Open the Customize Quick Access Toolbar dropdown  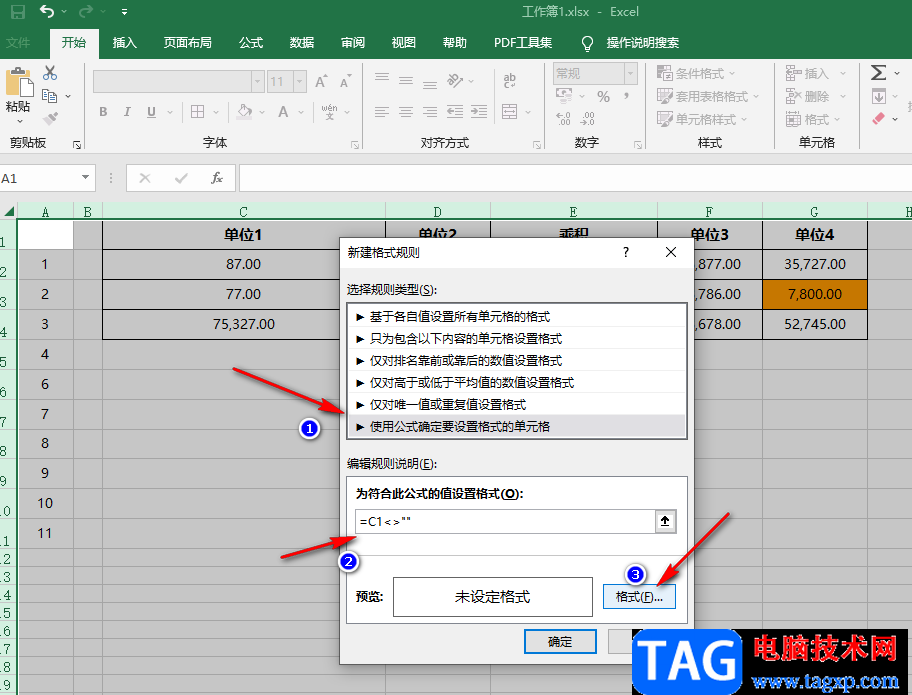(x=124, y=12)
